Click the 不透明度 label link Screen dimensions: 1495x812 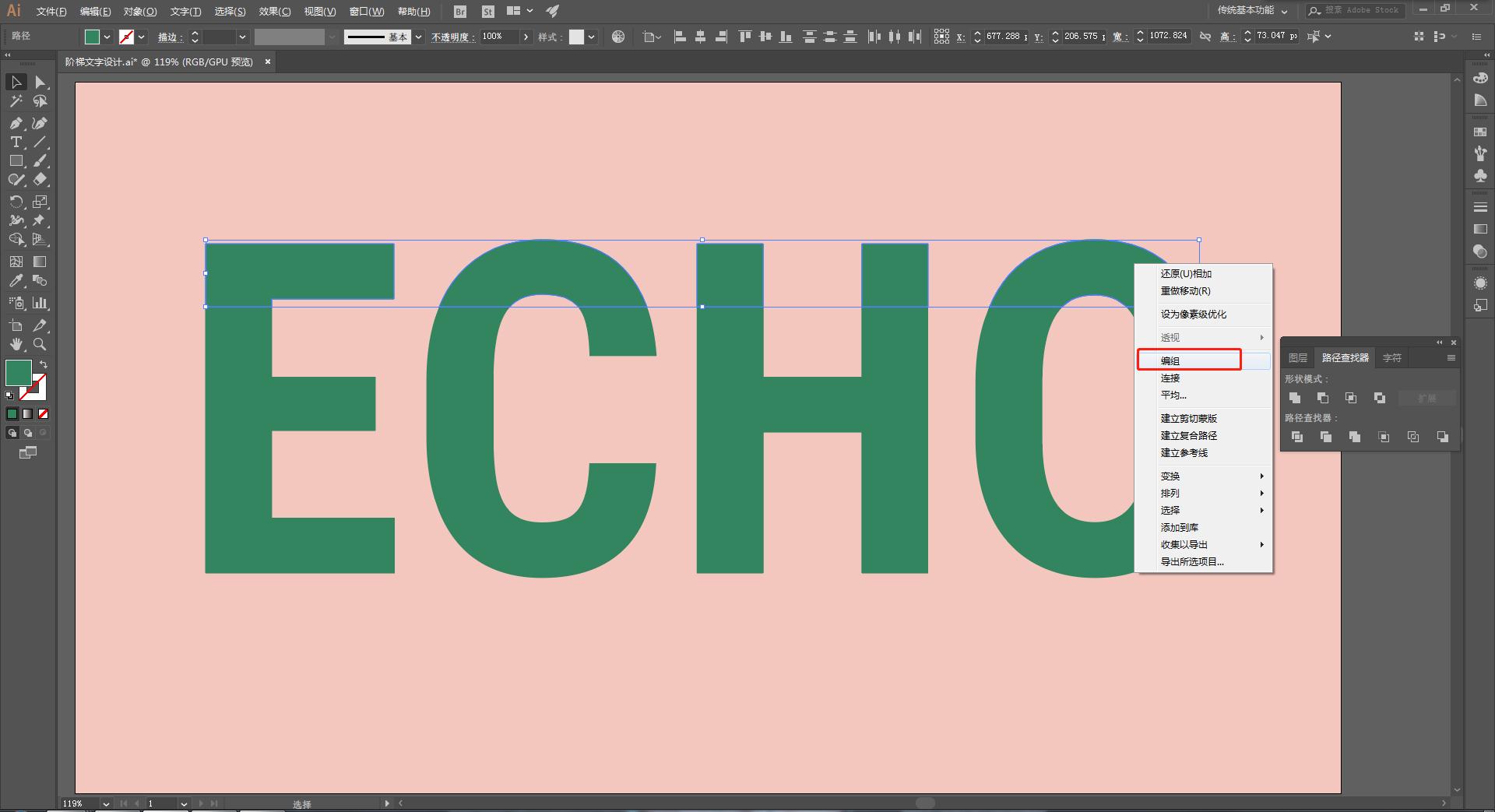click(x=453, y=37)
